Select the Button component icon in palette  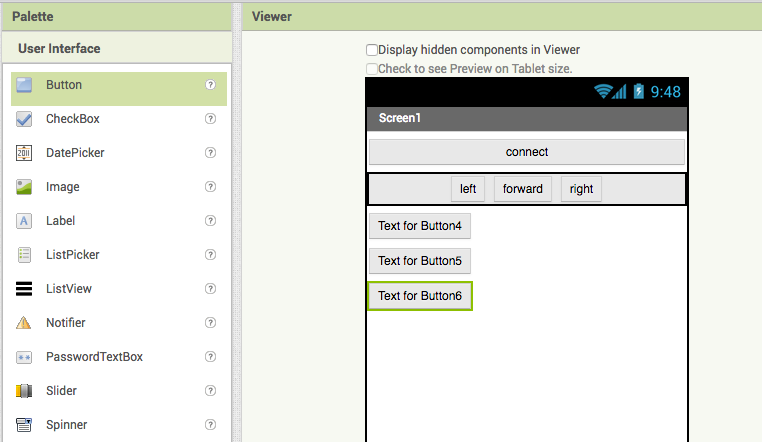pyautogui.click(x=25, y=85)
